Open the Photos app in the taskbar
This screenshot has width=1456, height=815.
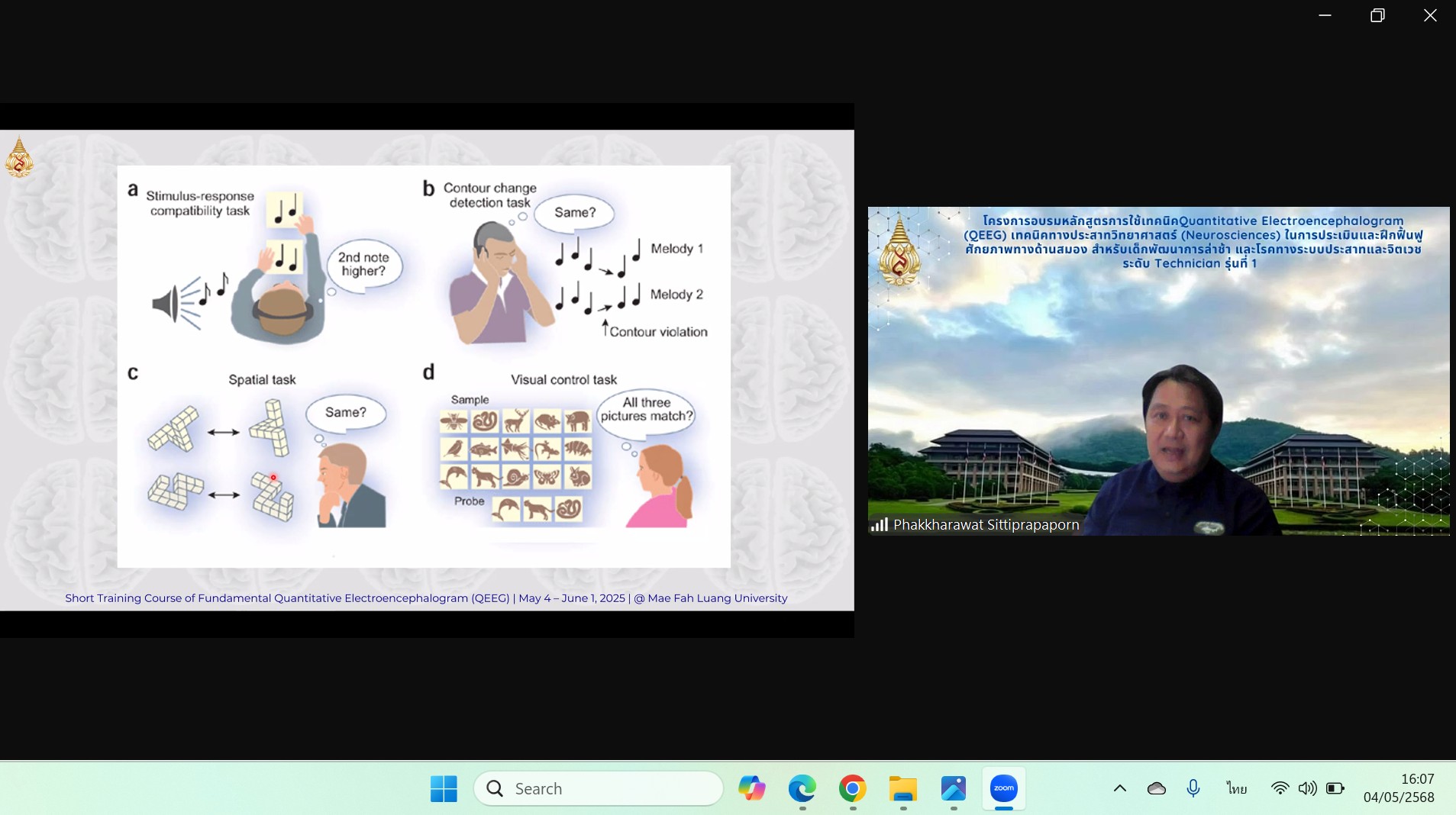(x=953, y=788)
